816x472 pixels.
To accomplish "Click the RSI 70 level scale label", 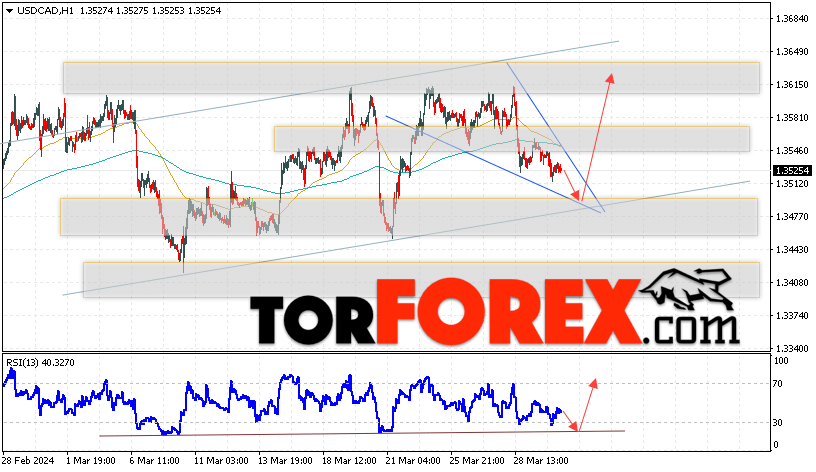I will (x=777, y=384).
